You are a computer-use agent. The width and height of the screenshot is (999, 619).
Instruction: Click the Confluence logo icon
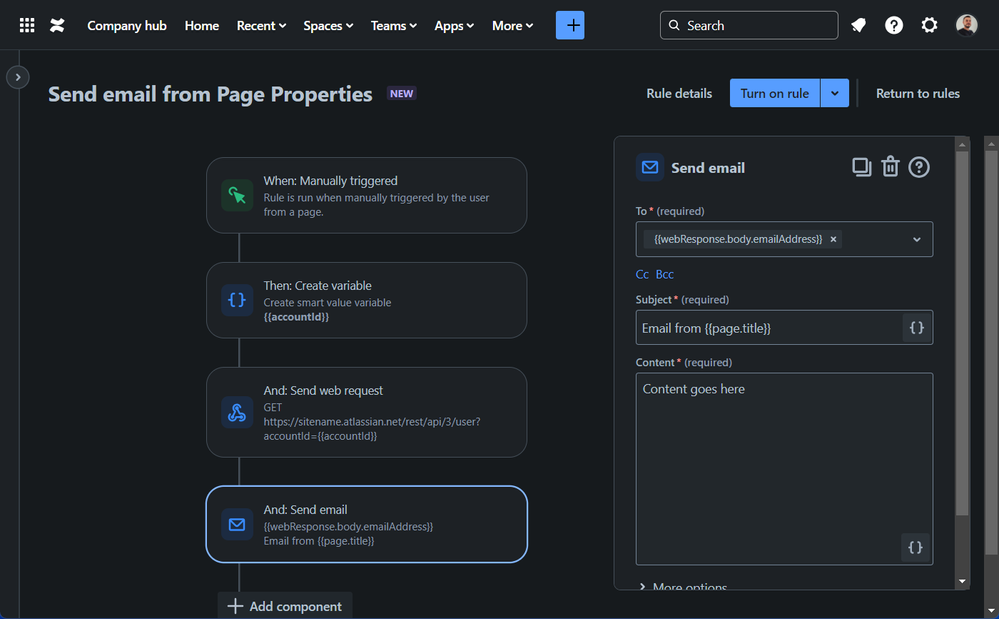point(57,25)
